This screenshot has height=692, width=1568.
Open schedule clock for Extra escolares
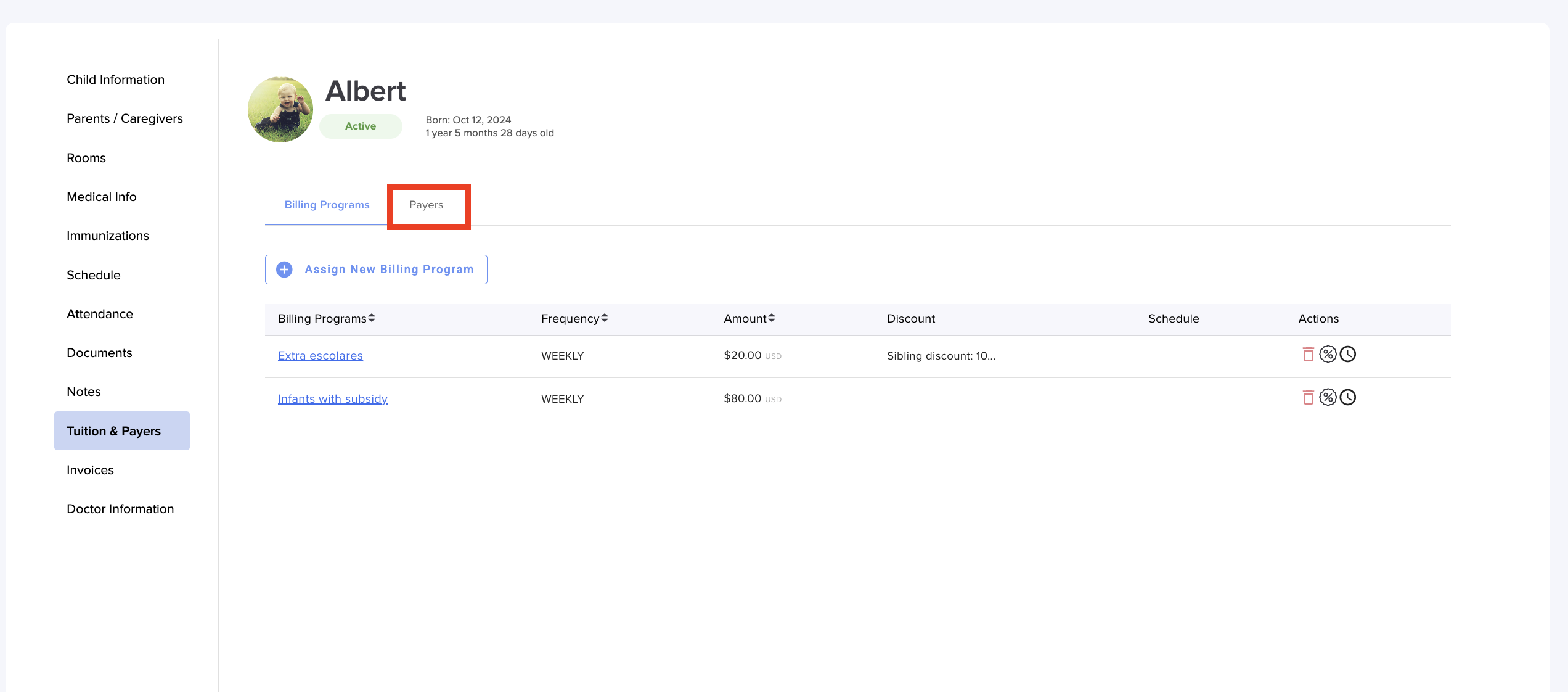(x=1348, y=354)
